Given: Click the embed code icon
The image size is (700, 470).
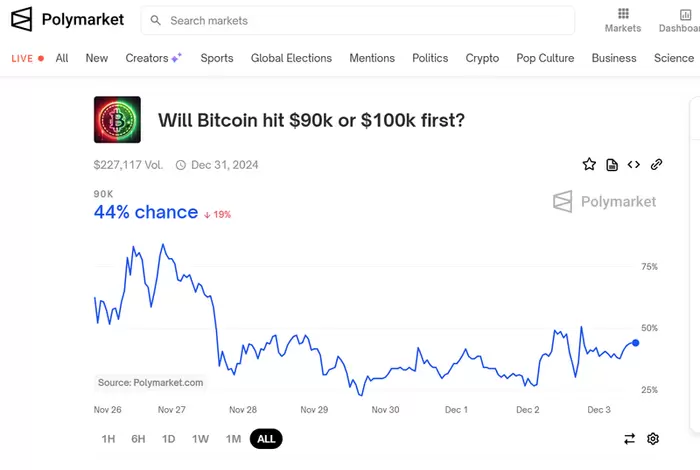Looking at the screenshot, I should [x=634, y=164].
